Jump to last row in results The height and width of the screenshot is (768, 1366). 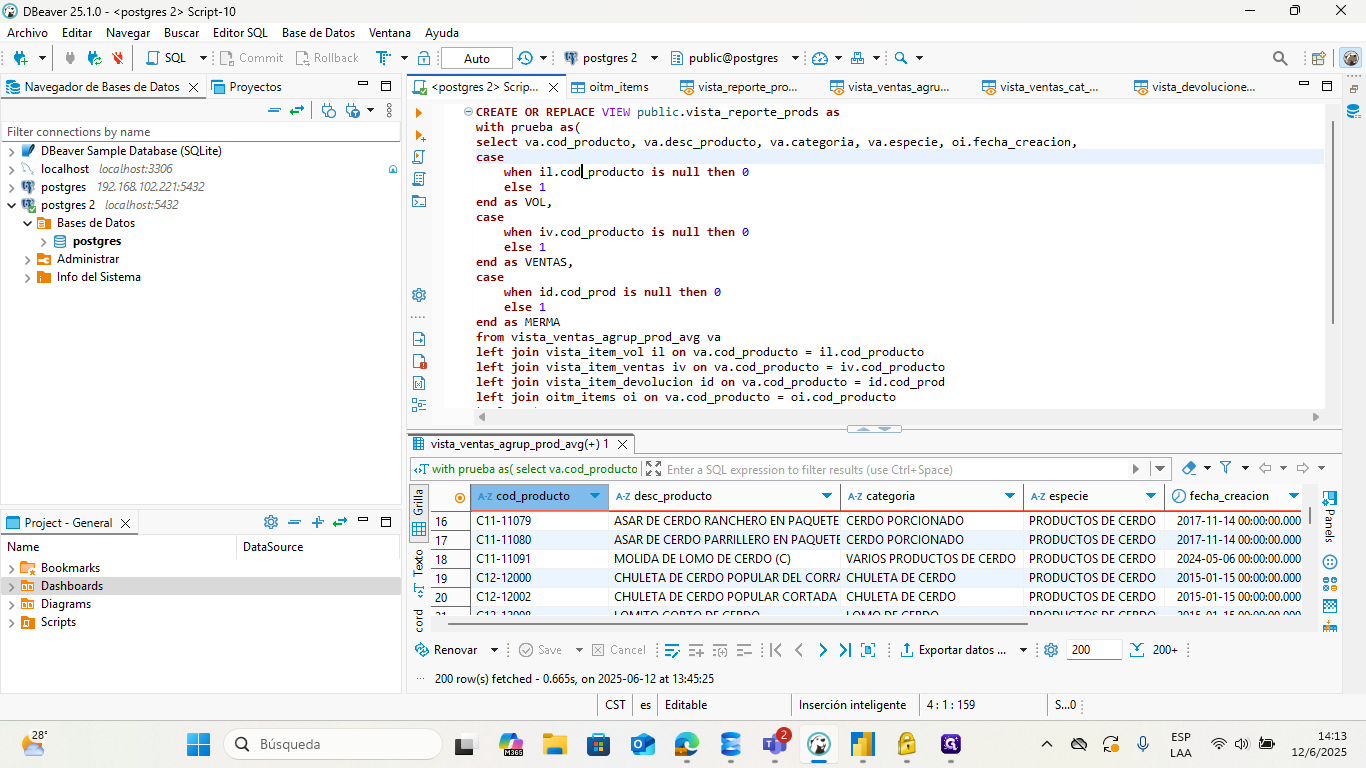click(845, 650)
